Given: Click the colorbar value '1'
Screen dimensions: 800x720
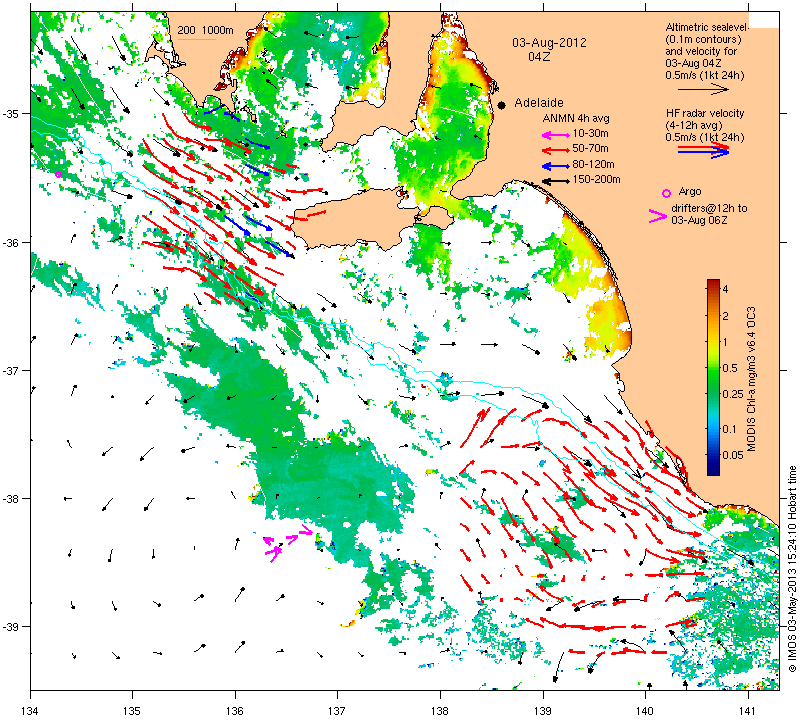Looking at the screenshot, I should (x=726, y=342).
